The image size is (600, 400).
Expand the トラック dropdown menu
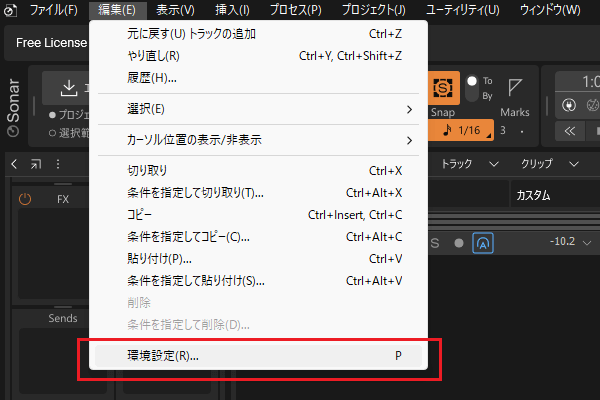(470, 164)
